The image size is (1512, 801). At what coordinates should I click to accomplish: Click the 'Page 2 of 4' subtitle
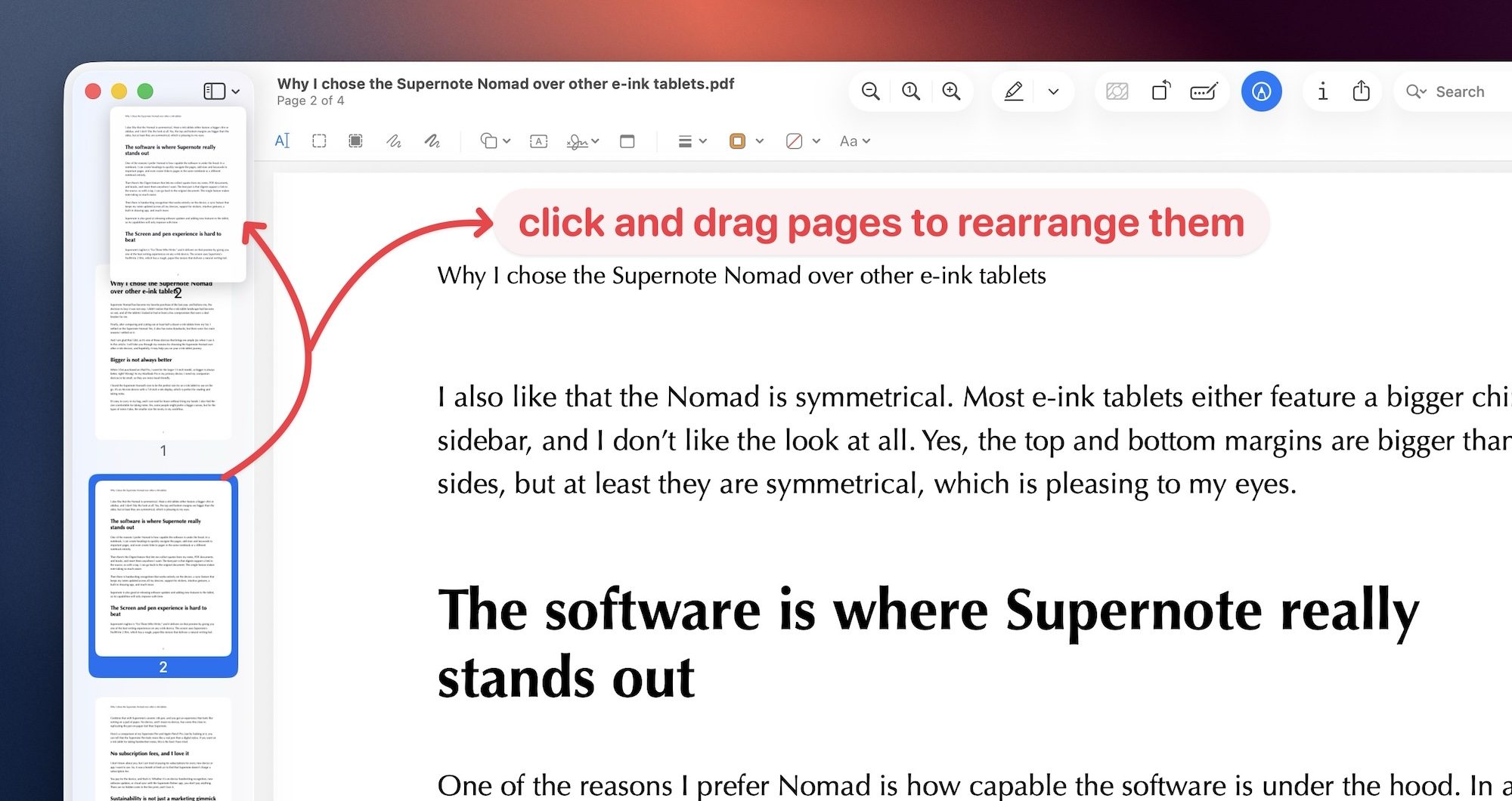tap(310, 101)
